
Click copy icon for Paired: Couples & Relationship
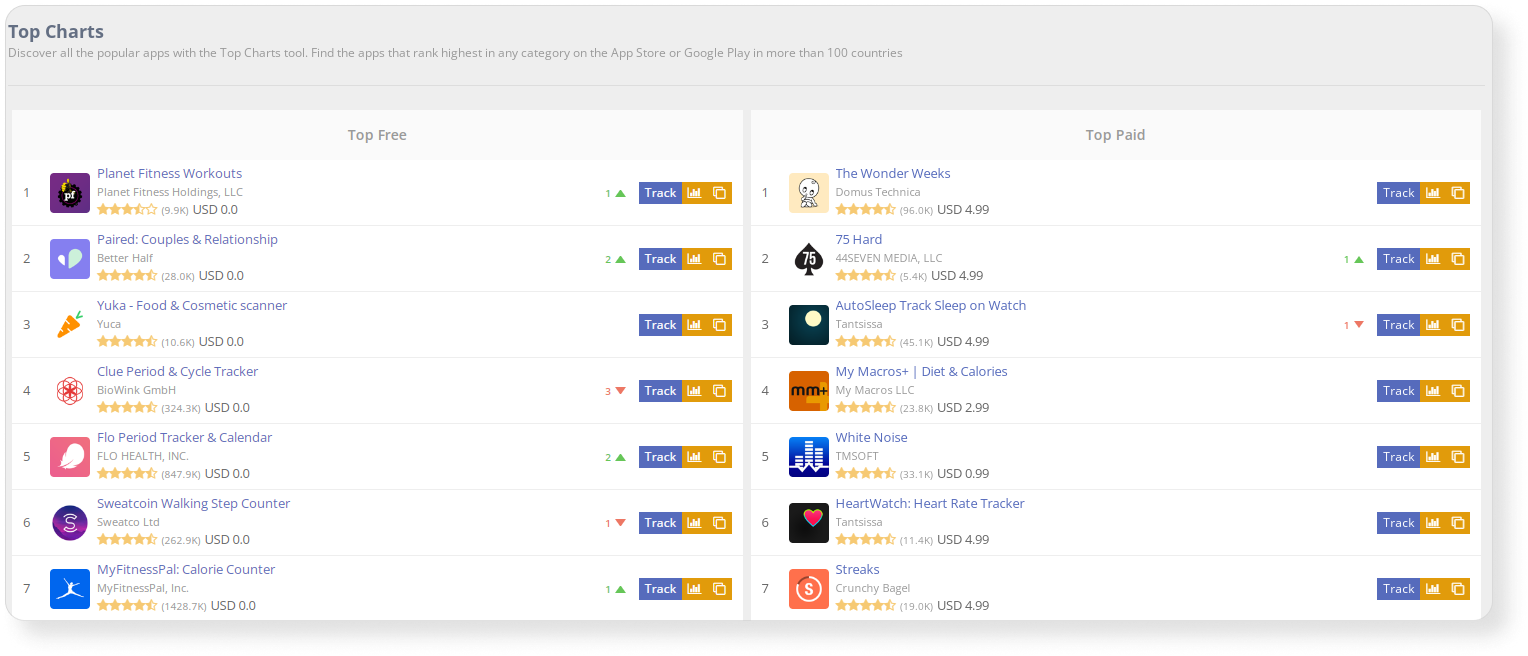coord(719,259)
